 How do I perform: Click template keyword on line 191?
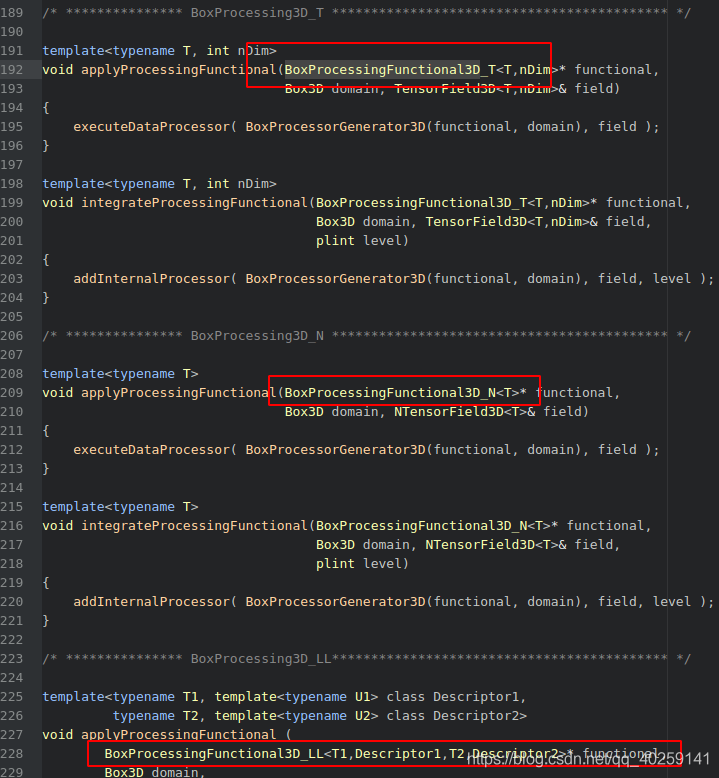(73, 51)
